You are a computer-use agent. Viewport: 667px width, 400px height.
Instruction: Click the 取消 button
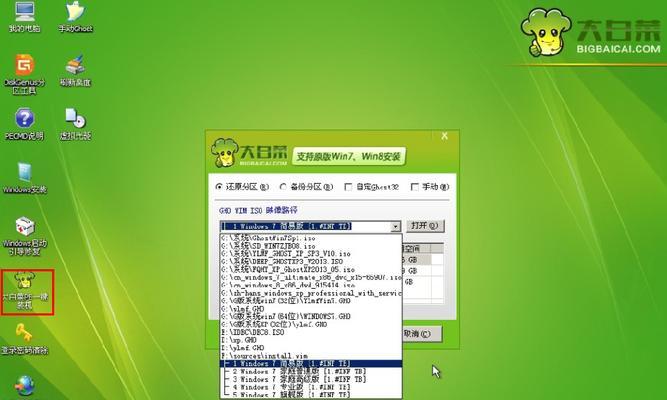(421, 334)
